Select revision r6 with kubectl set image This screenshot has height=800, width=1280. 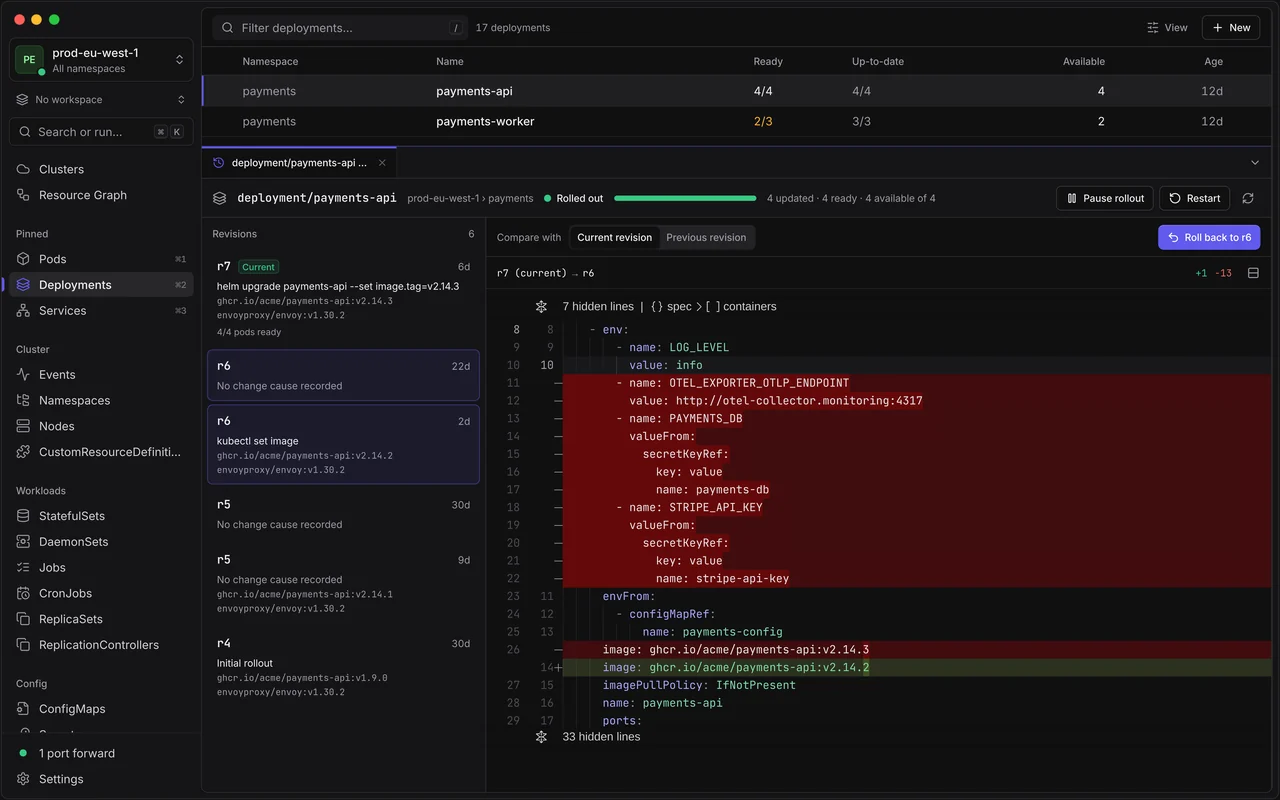click(x=343, y=444)
